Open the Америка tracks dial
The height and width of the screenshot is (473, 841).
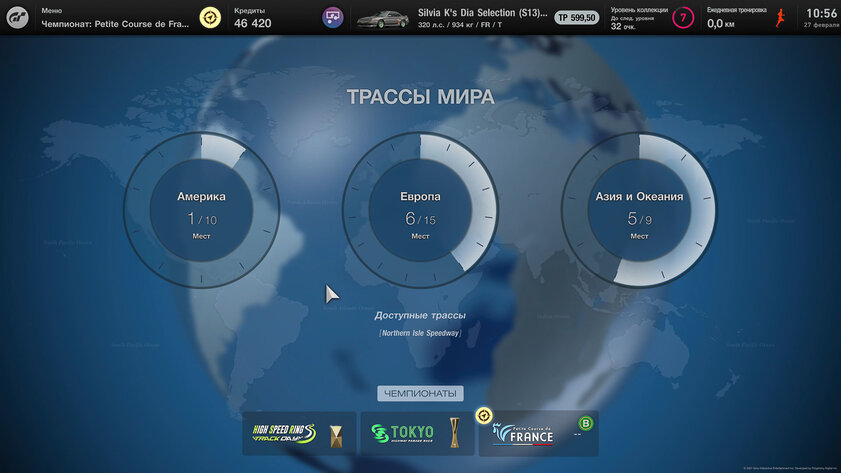[201, 210]
